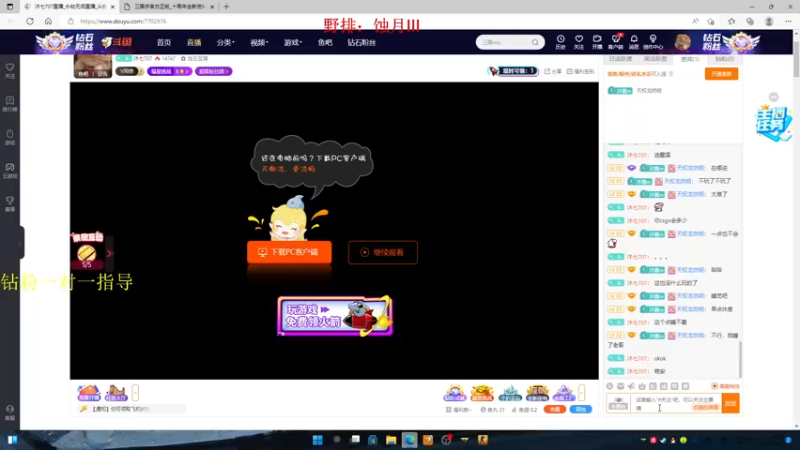Open the customer service icon in left sidebar
Screen dimensions: 800x450
[10, 413]
